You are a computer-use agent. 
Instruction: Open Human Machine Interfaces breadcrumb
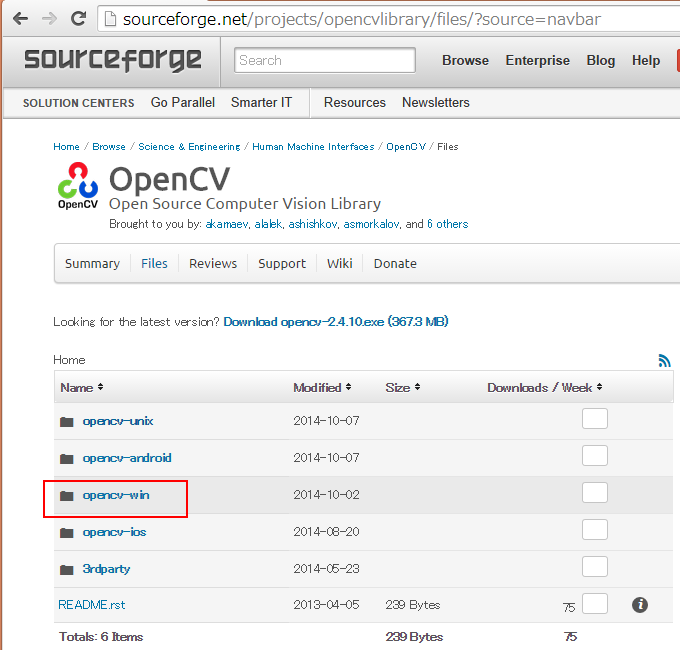pyautogui.click(x=313, y=147)
